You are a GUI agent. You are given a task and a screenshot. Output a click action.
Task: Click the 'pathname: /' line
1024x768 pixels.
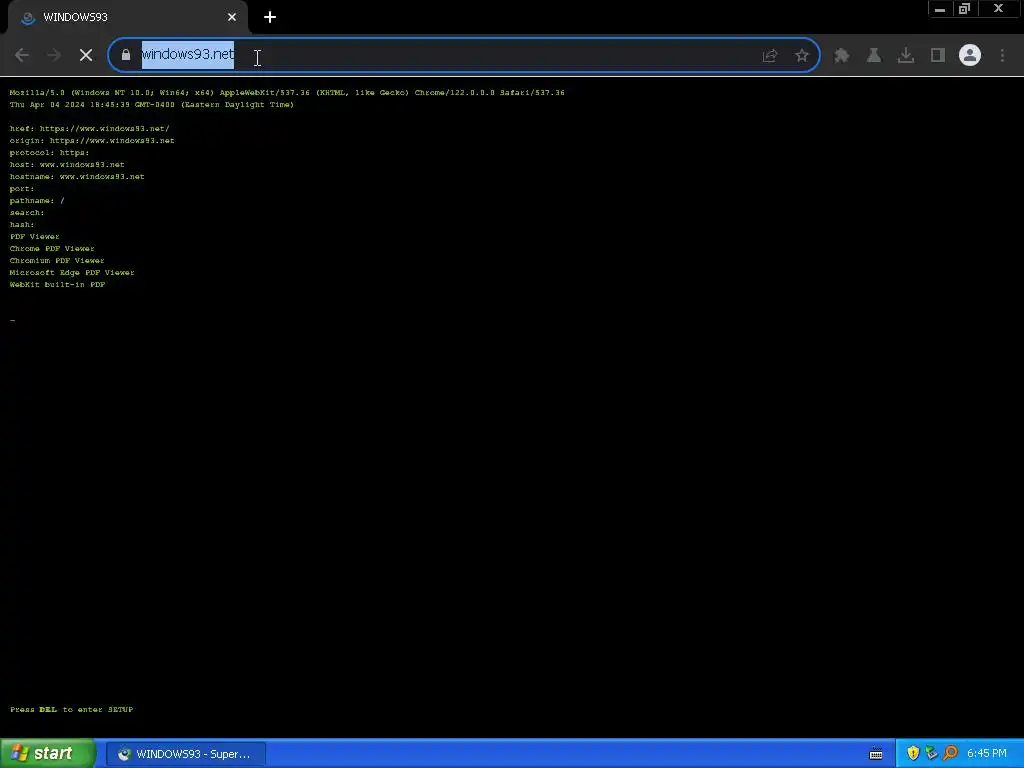[37, 200]
